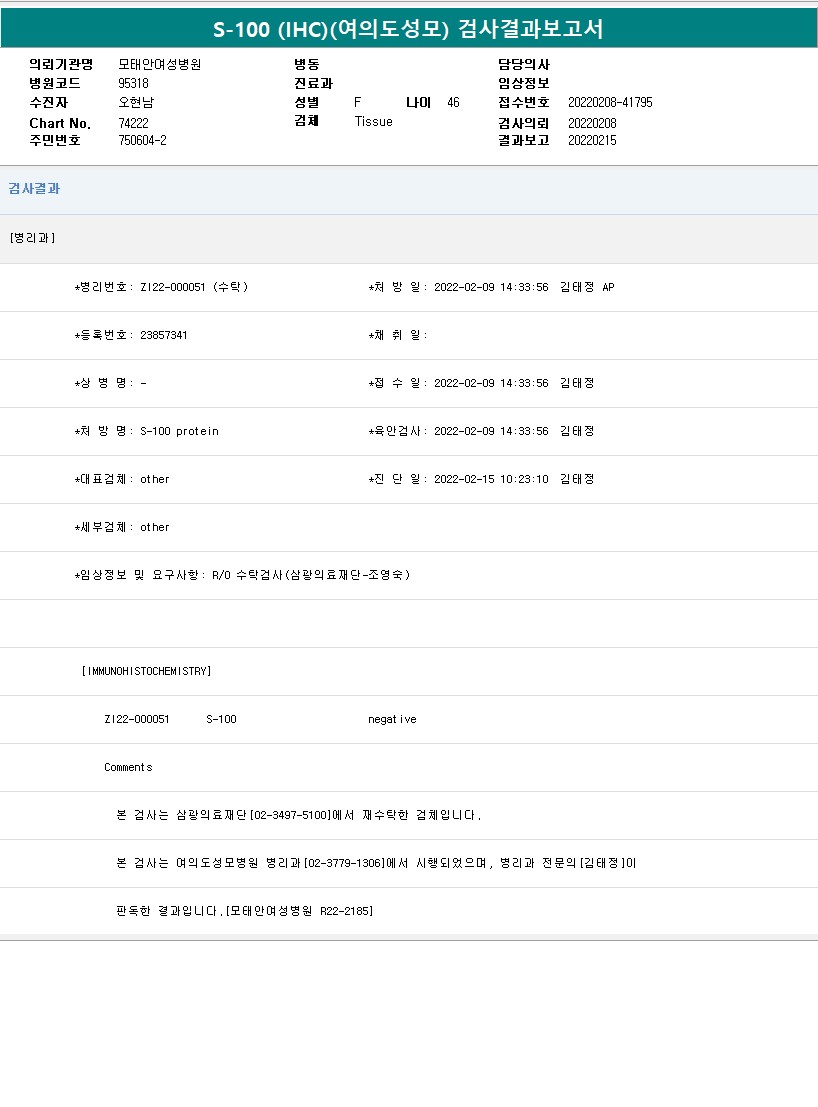Click the 병원코드 value 95318
This screenshot has height=1107, width=818.
point(133,83)
